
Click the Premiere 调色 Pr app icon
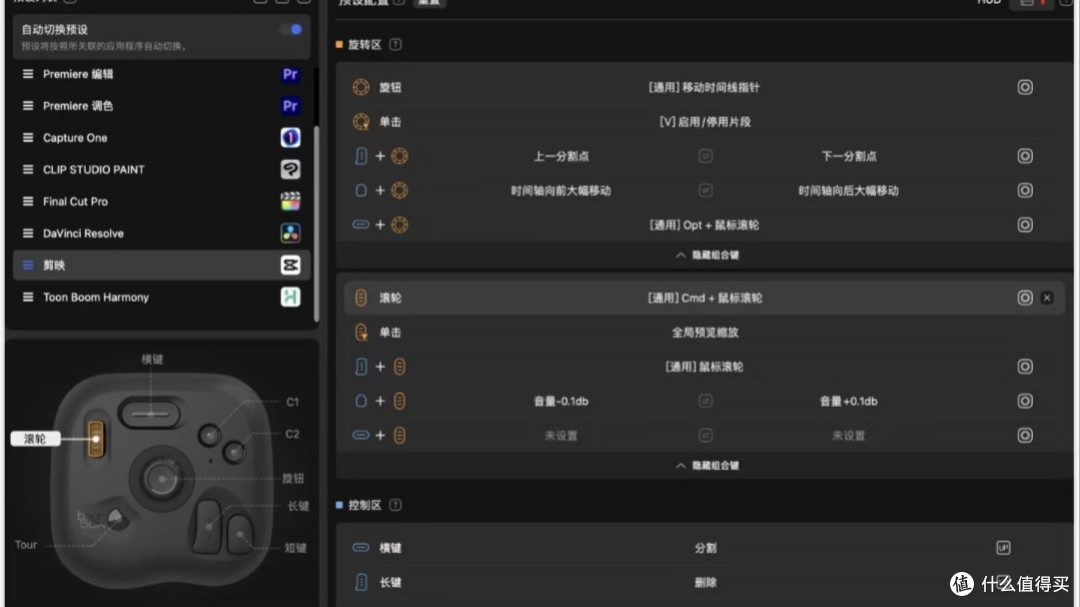pos(291,105)
